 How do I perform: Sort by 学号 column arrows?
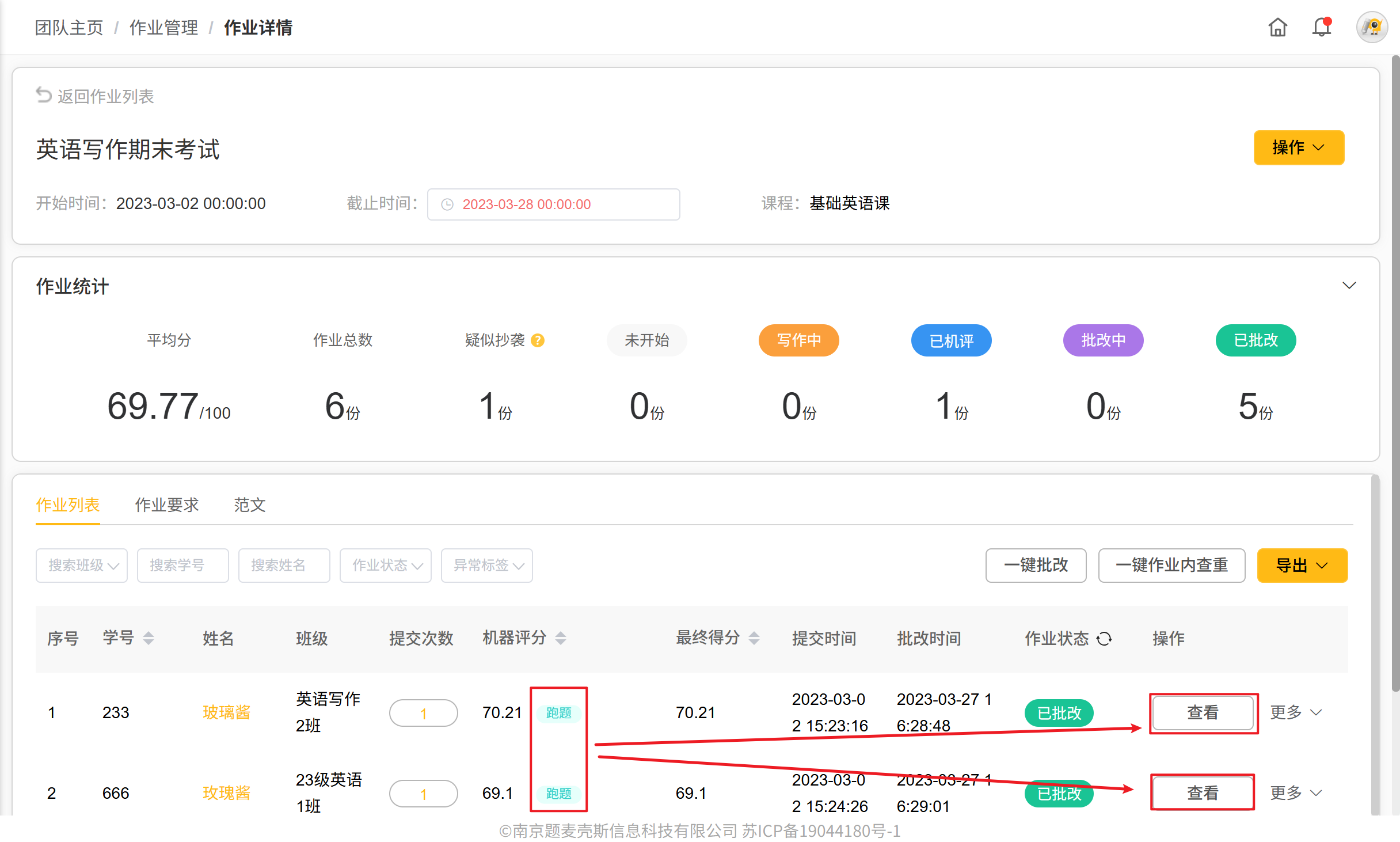(149, 638)
